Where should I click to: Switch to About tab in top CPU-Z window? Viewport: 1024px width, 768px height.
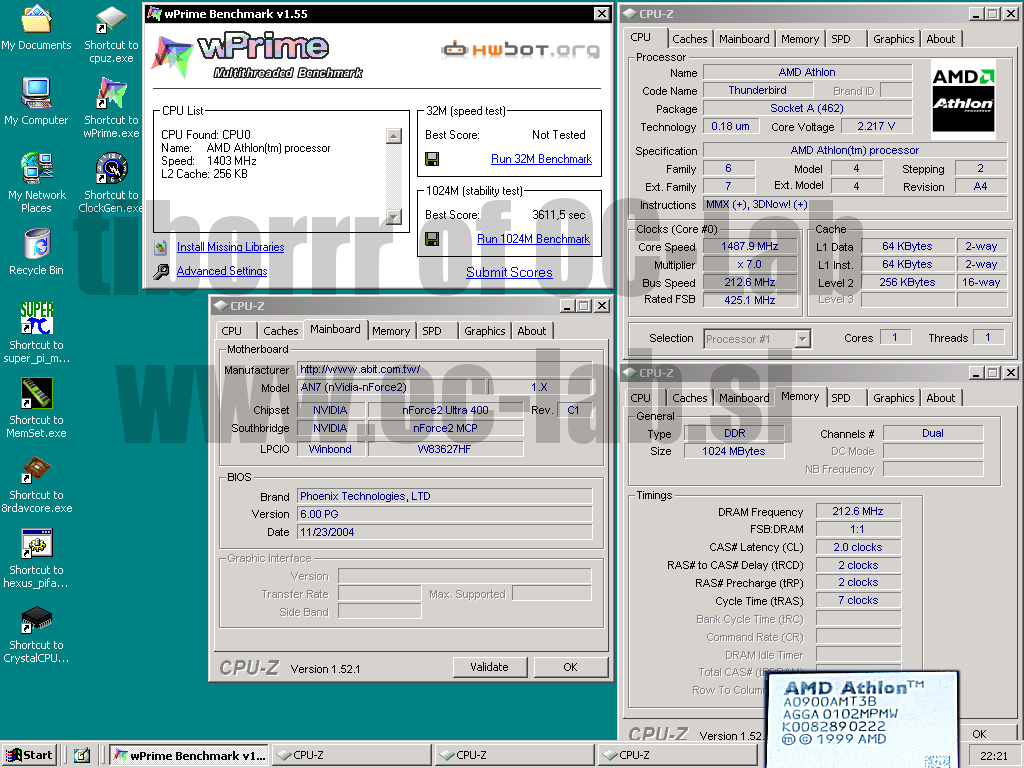(x=940, y=39)
